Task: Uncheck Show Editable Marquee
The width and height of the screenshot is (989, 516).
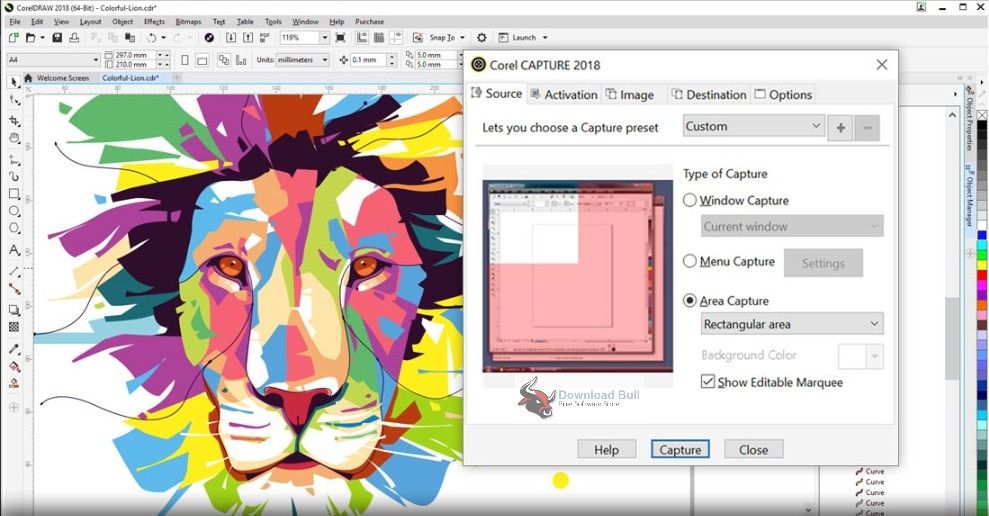Action: (708, 382)
